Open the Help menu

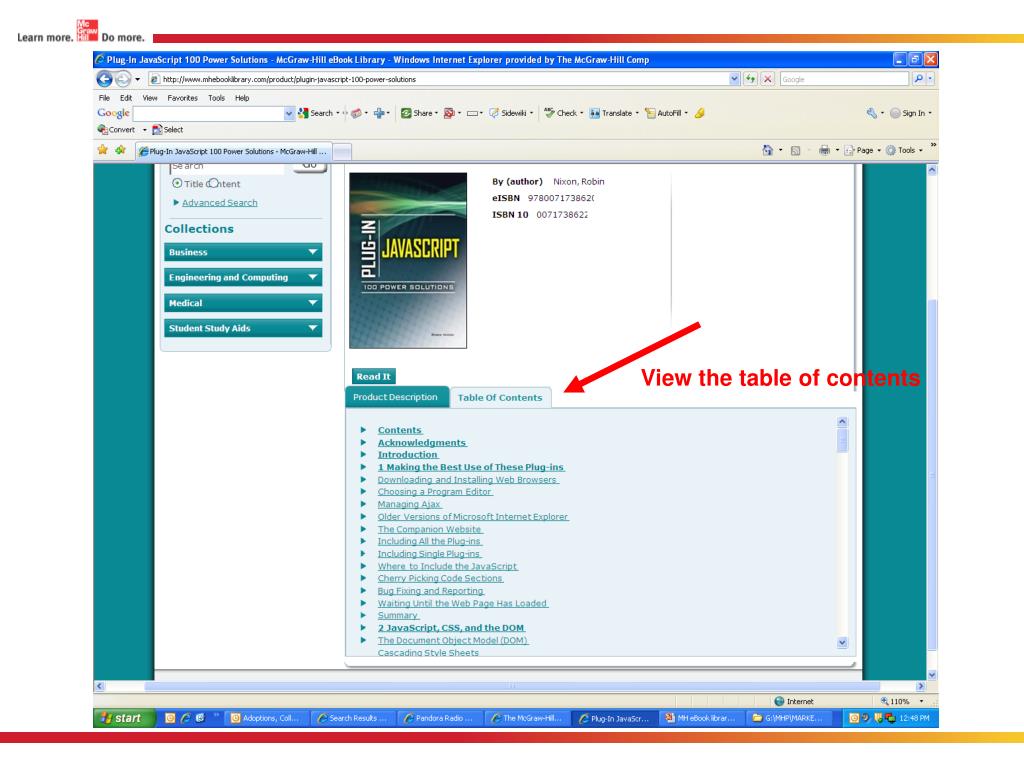pos(242,98)
